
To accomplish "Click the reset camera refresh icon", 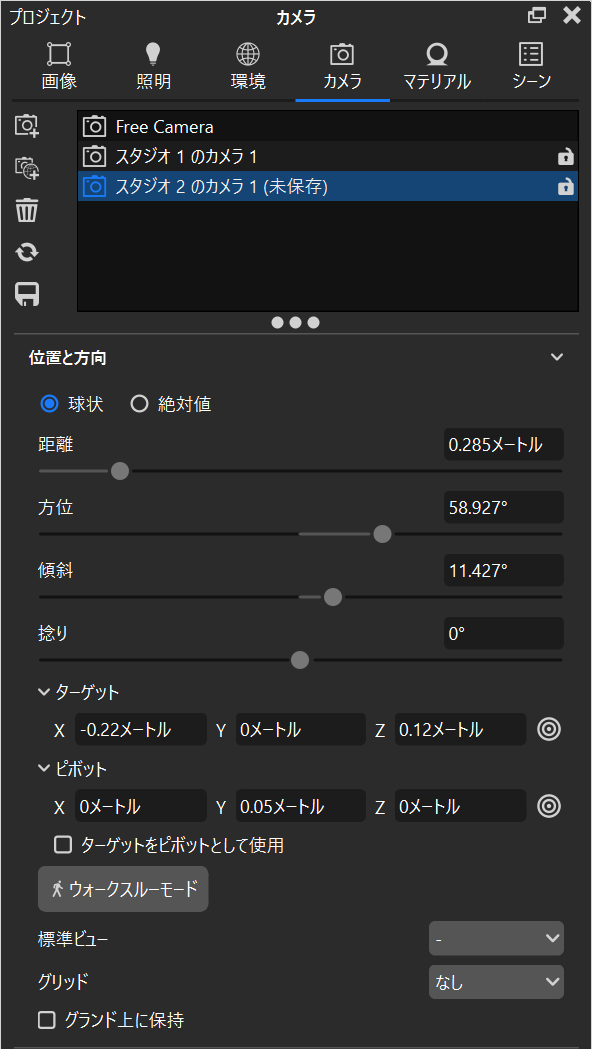I will [27, 252].
